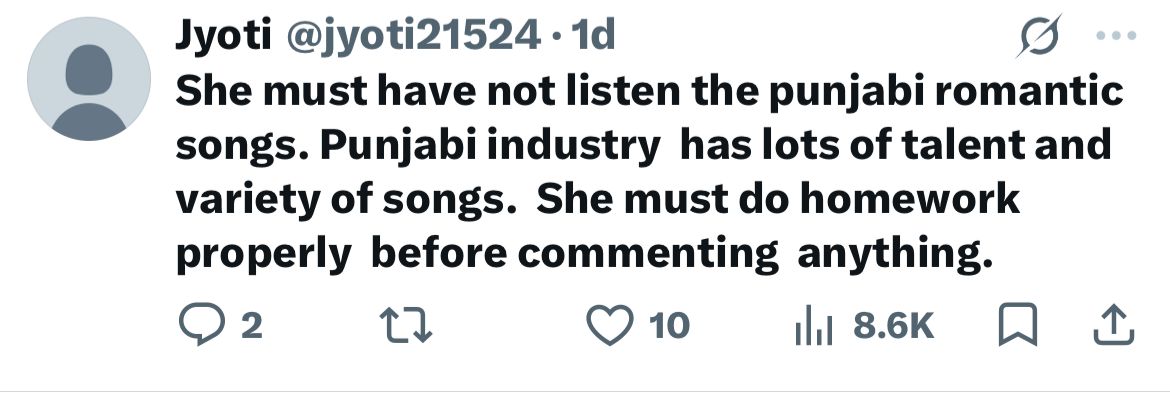Click the like count '10'
This screenshot has height=418, width=1170.
[669, 325]
